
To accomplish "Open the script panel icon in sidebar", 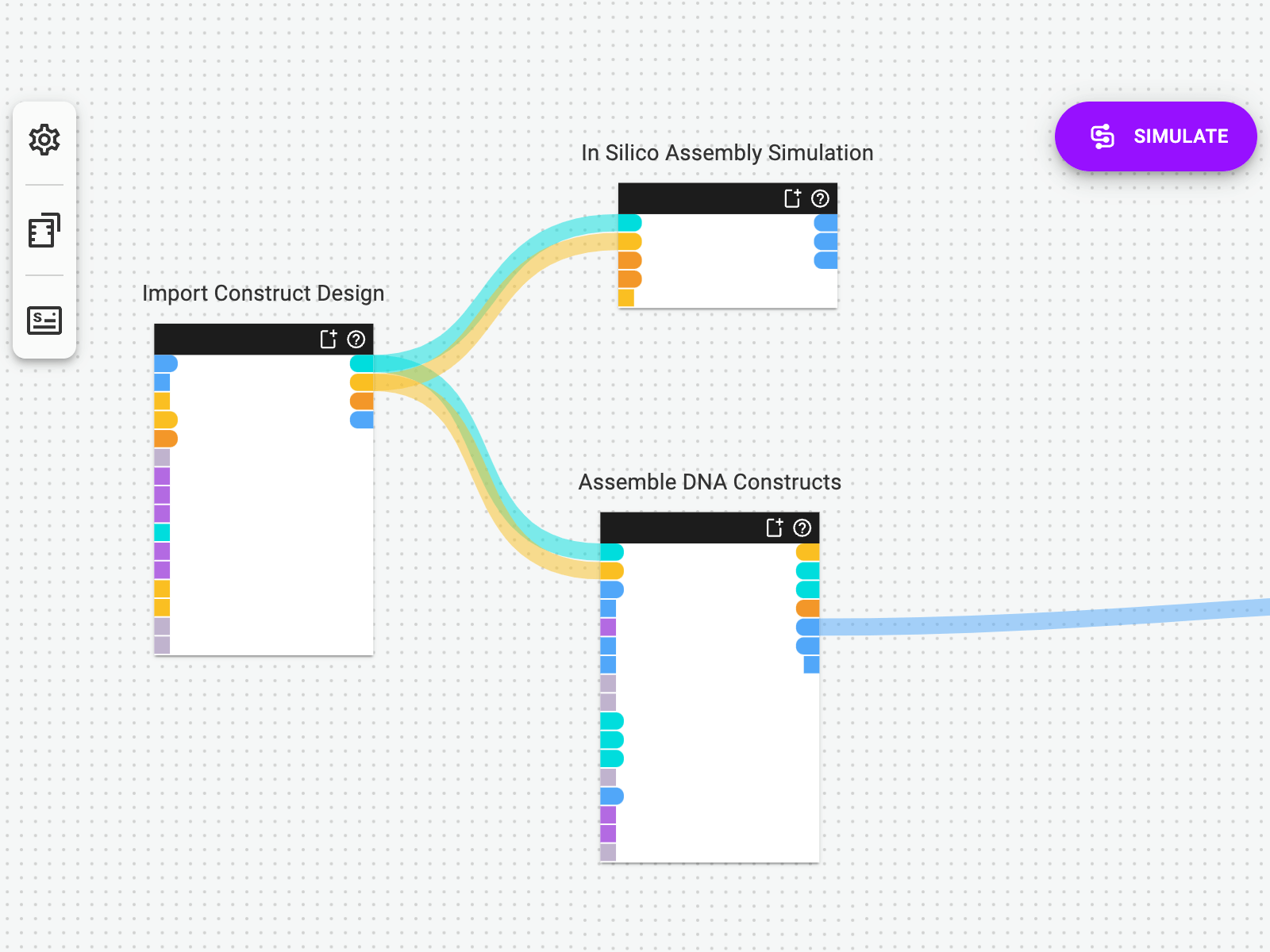I will click(44, 320).
